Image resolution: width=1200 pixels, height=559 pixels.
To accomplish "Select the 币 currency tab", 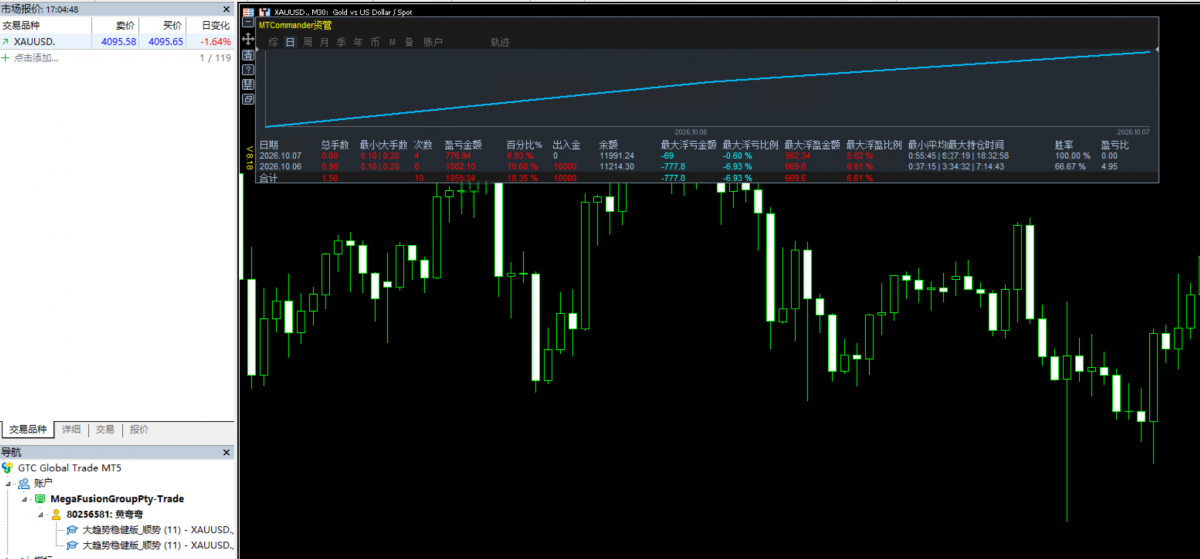I will click(375, 42).
